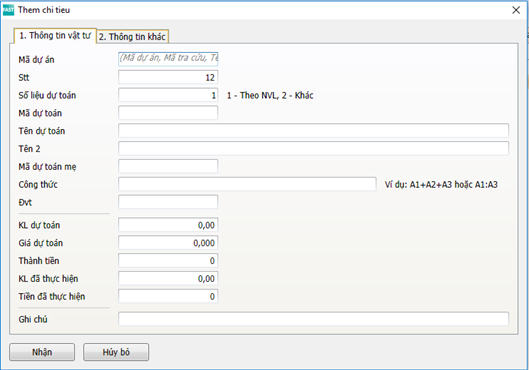Click the 'Them chi tieu' window title
The height and width of the screenshot is (370, 529).
pos(44,10)
